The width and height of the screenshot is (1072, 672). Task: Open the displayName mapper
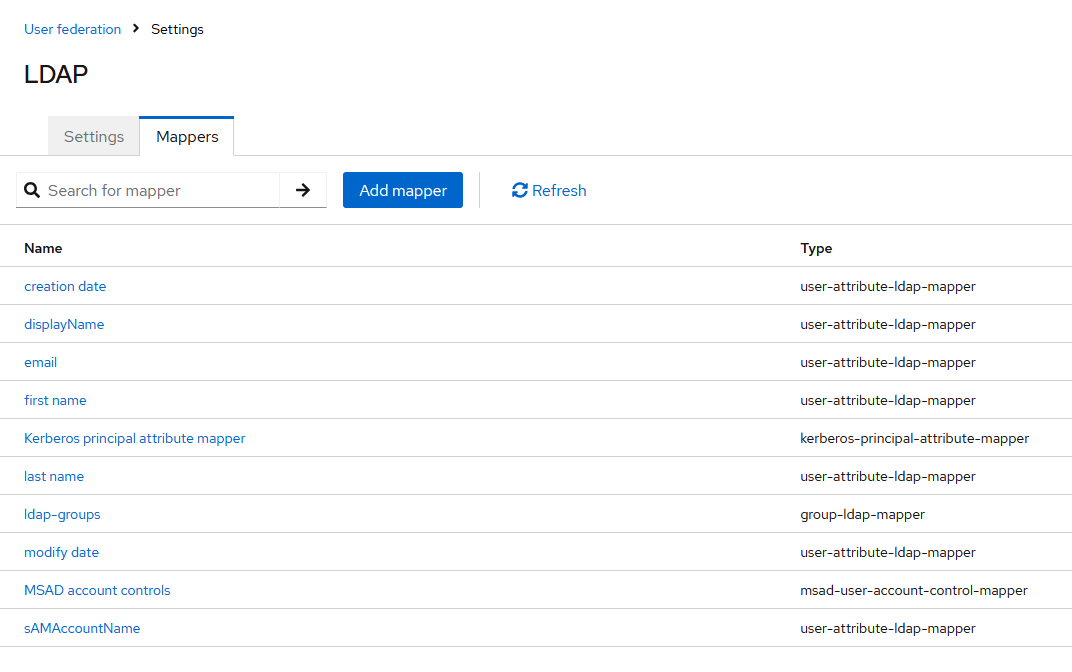tap(64, 324)
